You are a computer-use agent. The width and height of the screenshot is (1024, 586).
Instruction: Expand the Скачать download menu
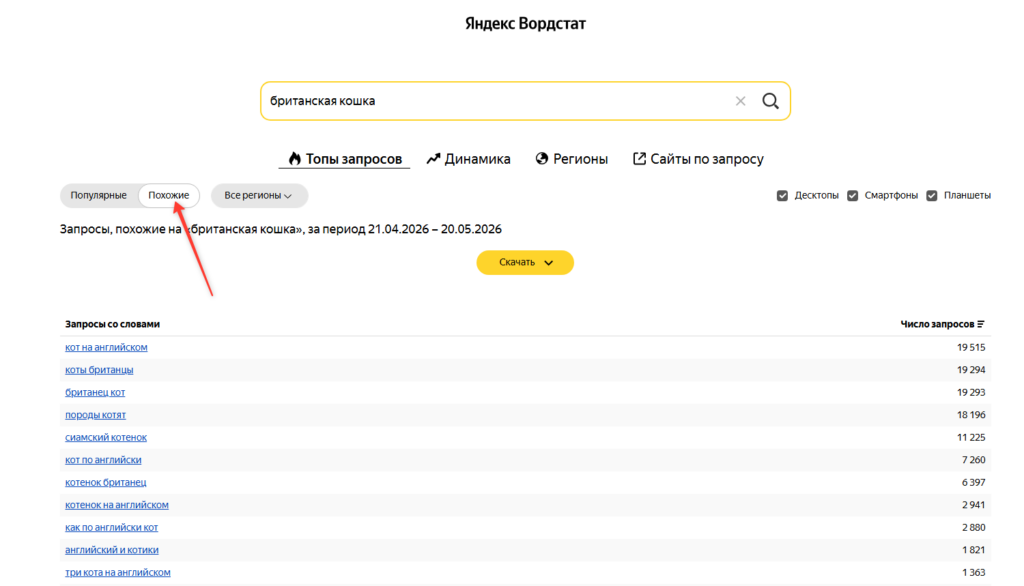coord(525,263)
